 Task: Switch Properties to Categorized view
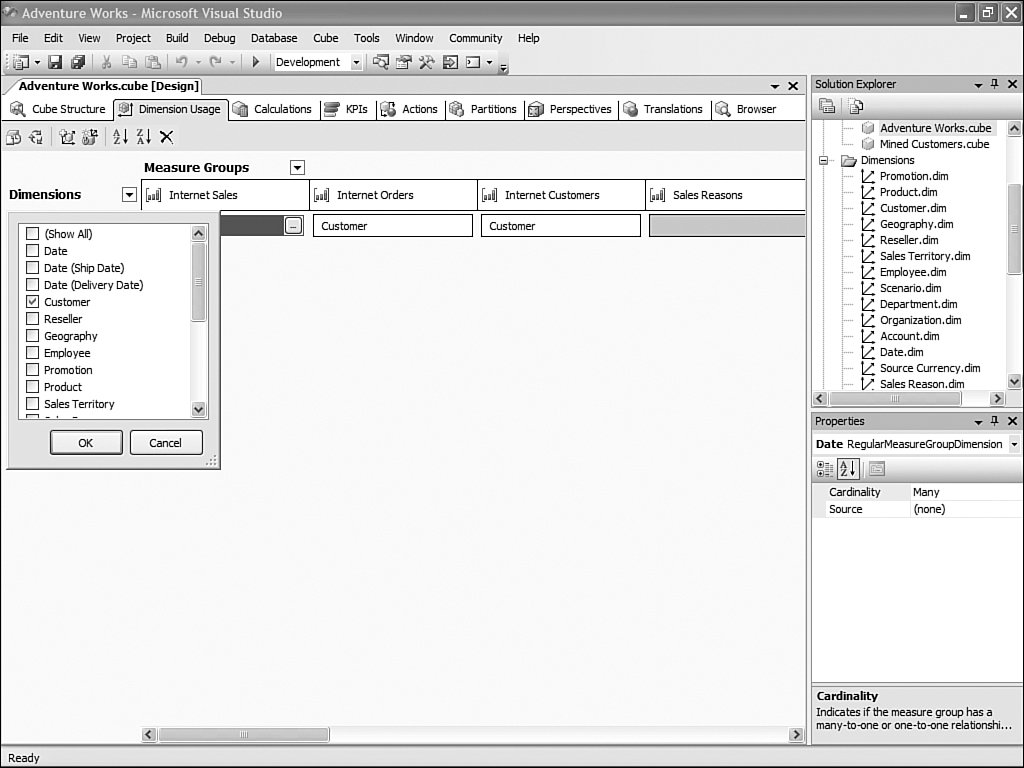coord(825,469)
